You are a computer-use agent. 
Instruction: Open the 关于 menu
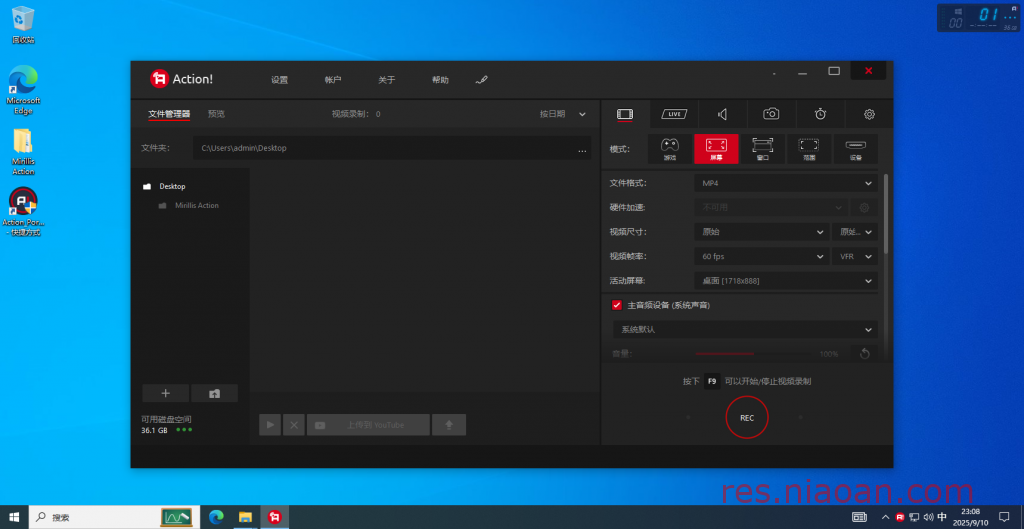(x=387, y=80)
